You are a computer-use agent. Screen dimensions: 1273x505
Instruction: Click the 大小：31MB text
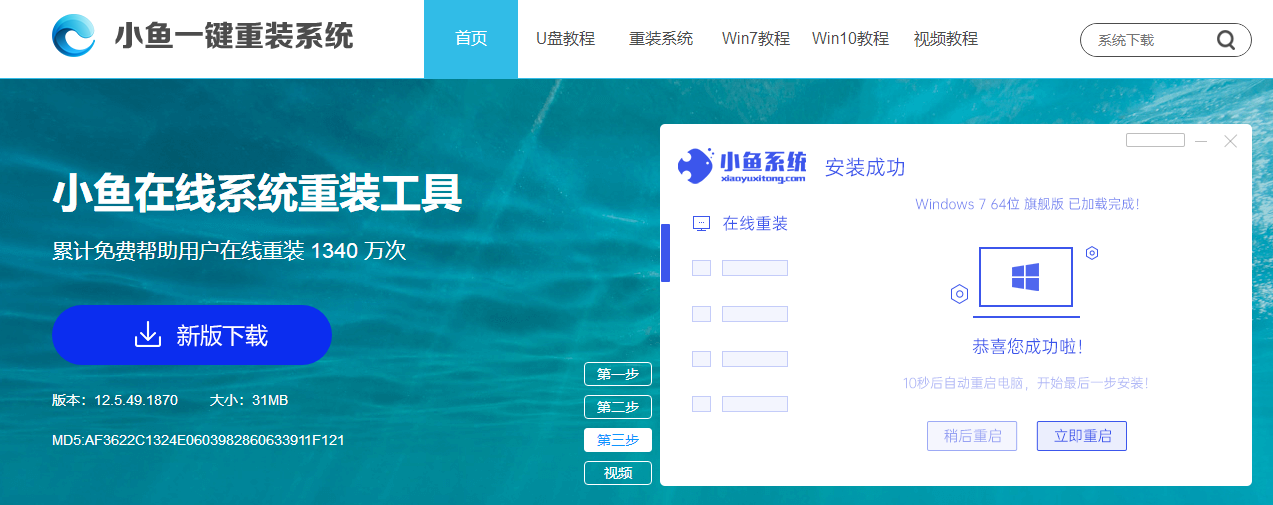click(x=249, y=400)
